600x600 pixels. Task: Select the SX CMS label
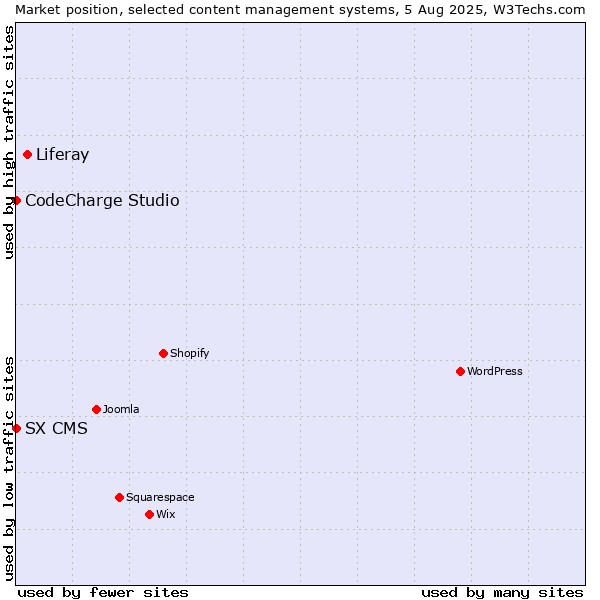[56, 428]
